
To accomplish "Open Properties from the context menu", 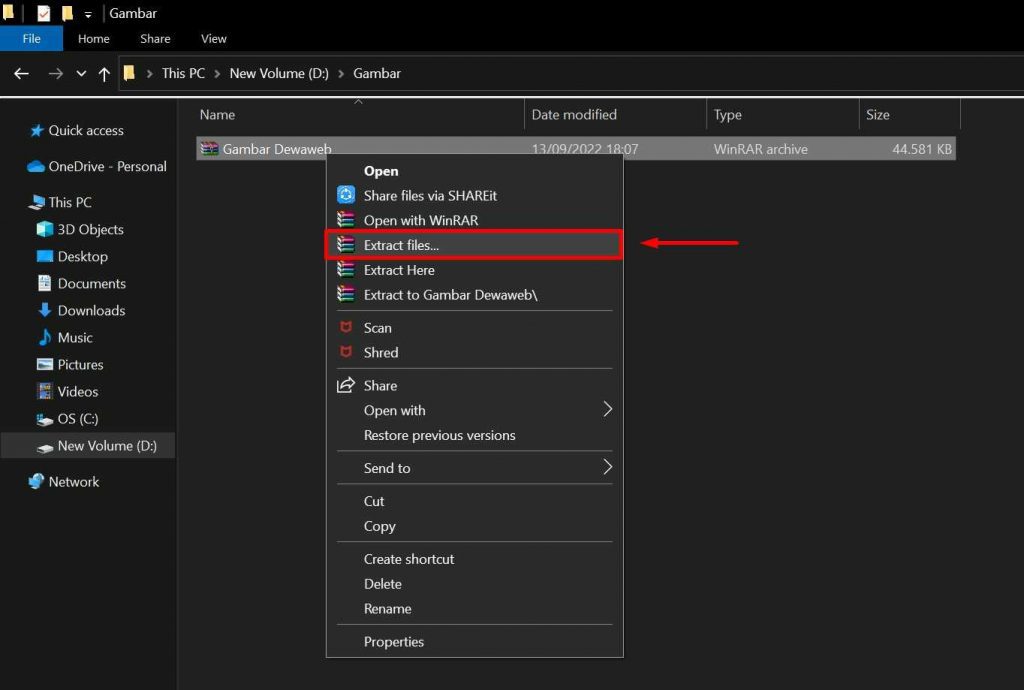I will pyautogui.click(x=394, y=642).
